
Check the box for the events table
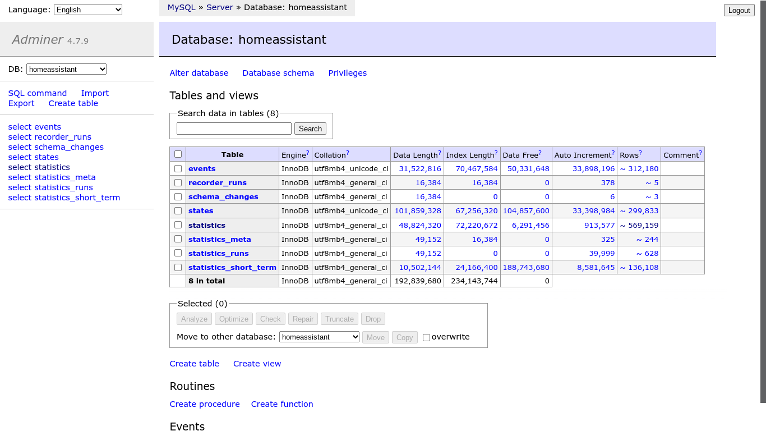pyautogui.click(x=178, y=169)
